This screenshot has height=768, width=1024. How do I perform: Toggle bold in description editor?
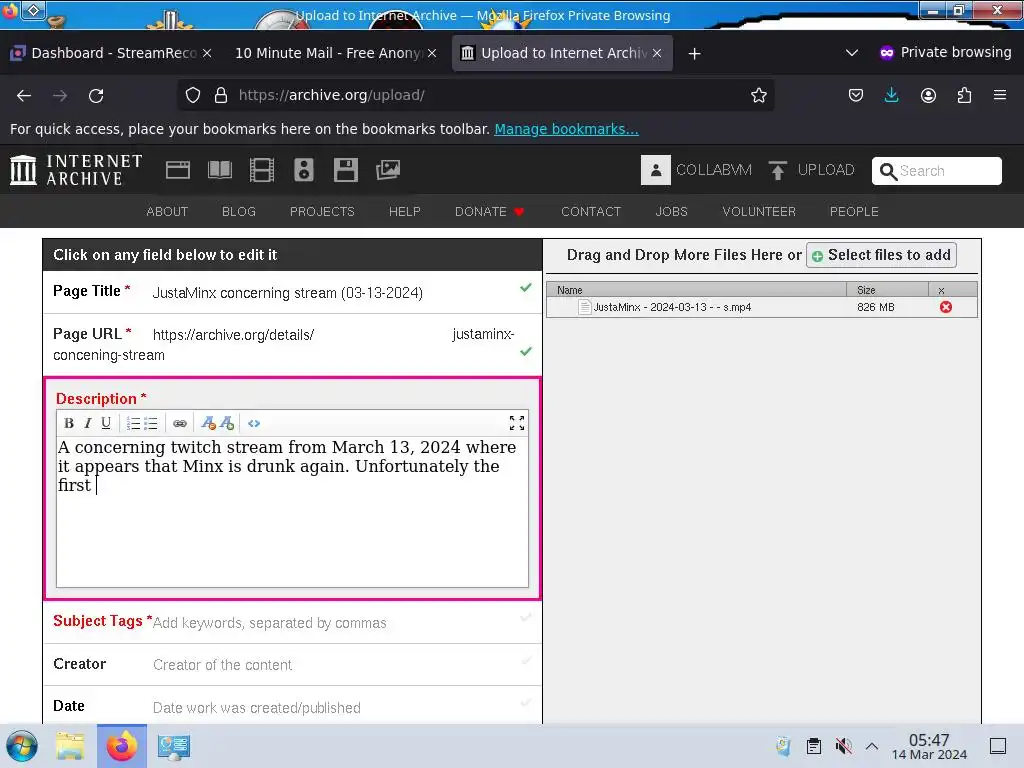[69, 423]
